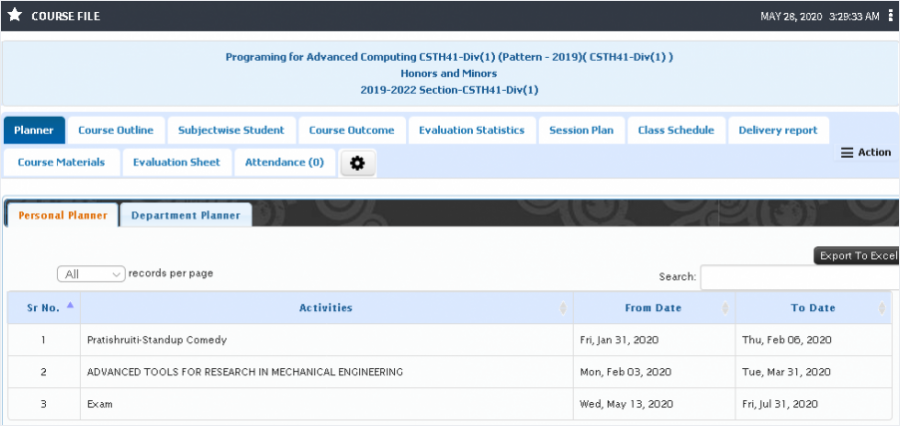
Task: Switch to the Evaluation Sheet tab
Action: coord(177,162)
